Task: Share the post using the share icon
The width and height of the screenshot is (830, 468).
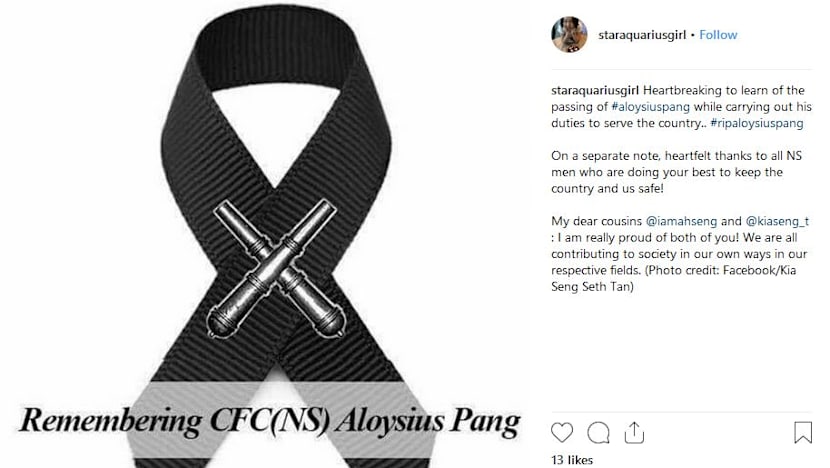Action: 634,433
